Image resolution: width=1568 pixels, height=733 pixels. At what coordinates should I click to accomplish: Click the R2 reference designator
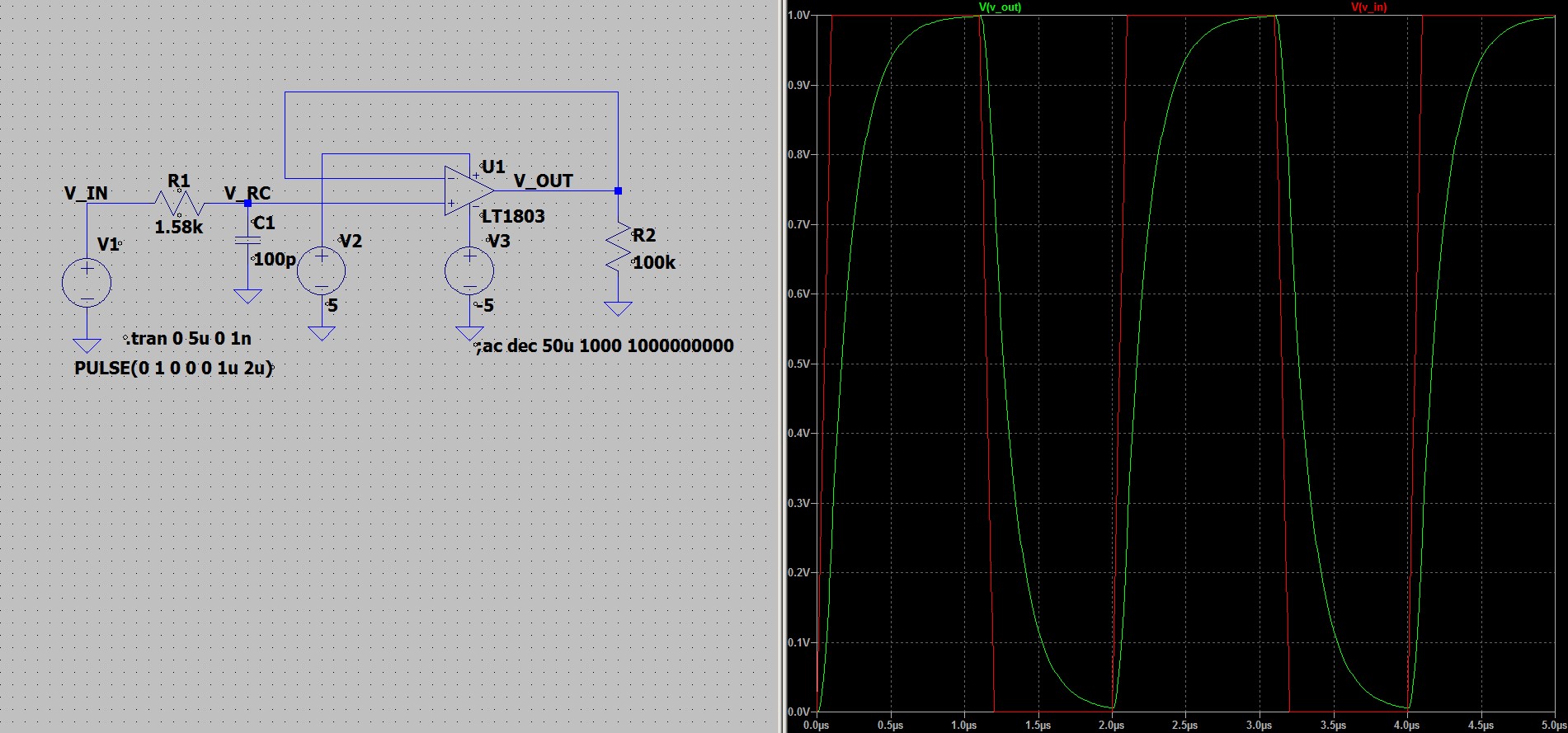click(644, 235)
